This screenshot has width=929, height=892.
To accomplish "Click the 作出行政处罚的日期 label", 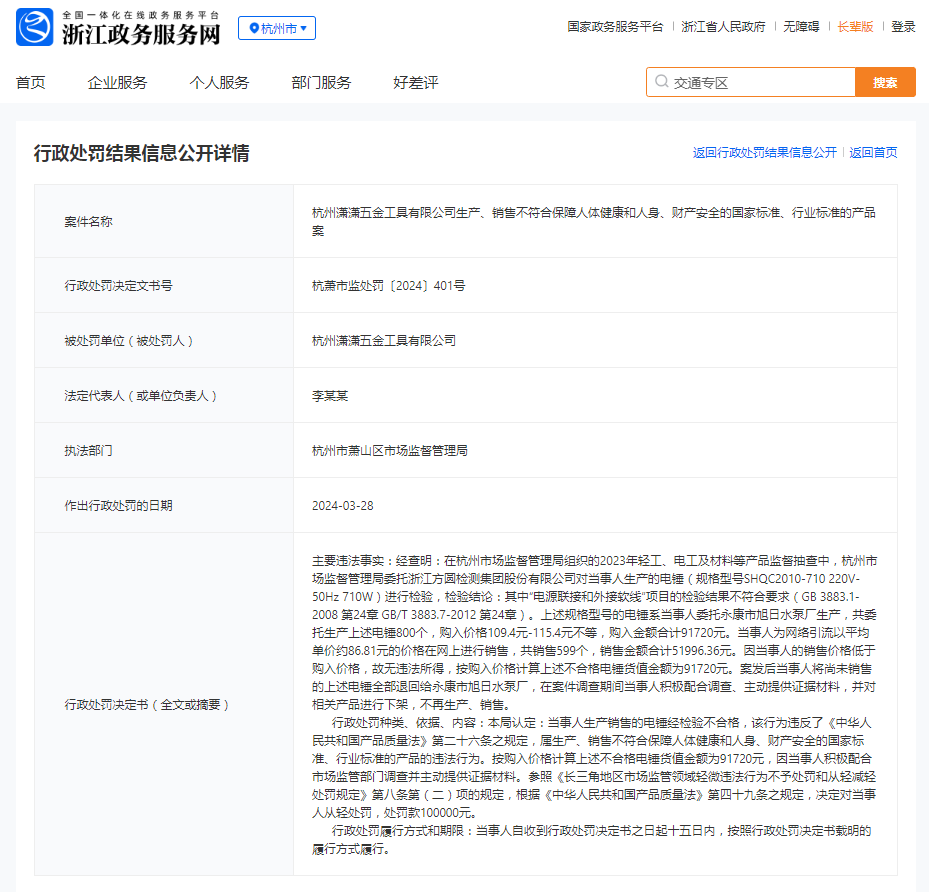I will pos(118,506).
